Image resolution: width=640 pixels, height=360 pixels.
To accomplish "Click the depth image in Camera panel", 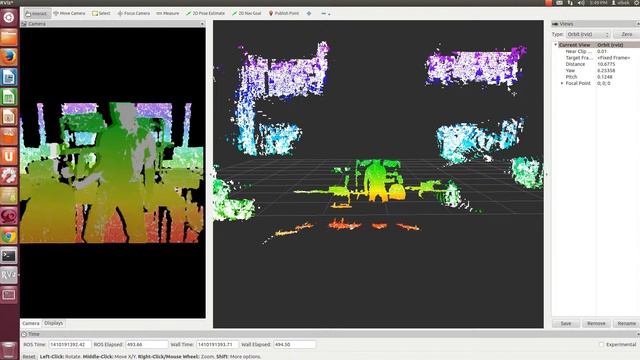I will tap(112, 173).
